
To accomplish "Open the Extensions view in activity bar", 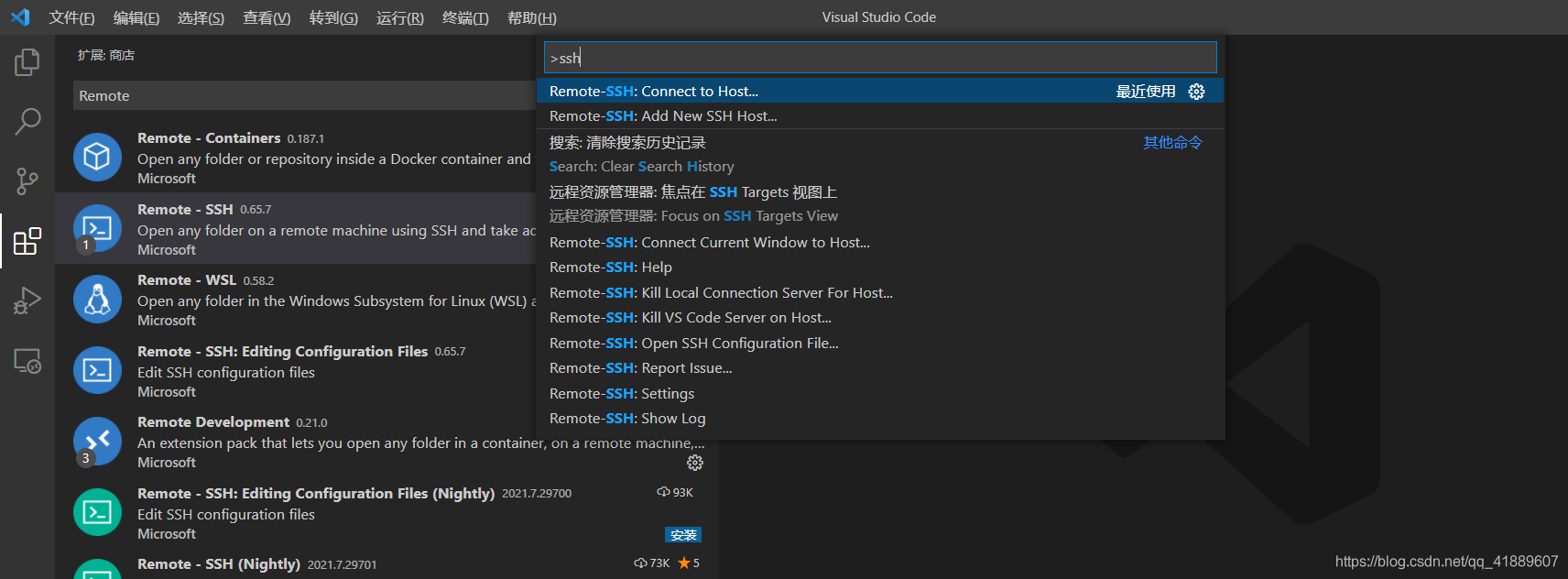I will click(x=27, y=241).
